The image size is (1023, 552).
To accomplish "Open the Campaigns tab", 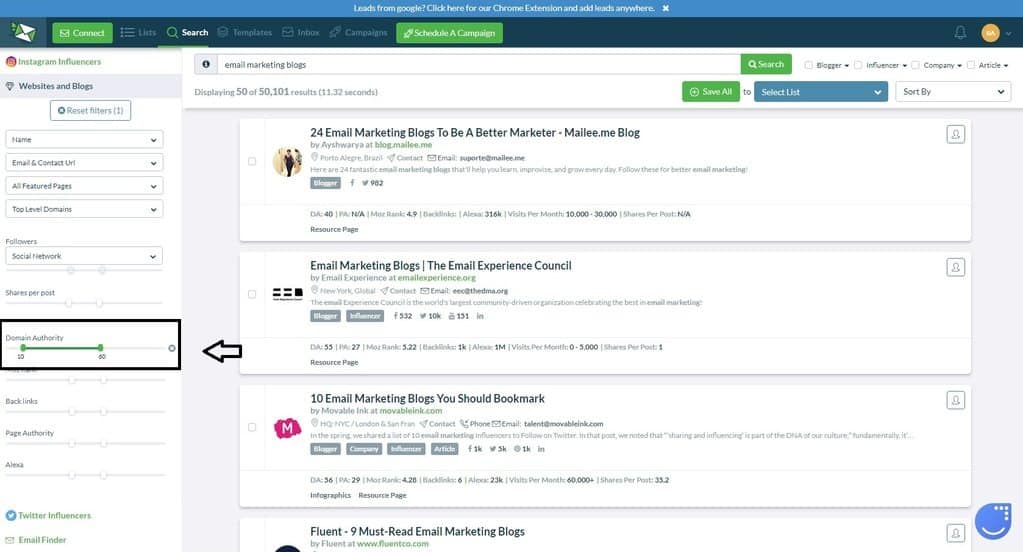I will (358, 32).
